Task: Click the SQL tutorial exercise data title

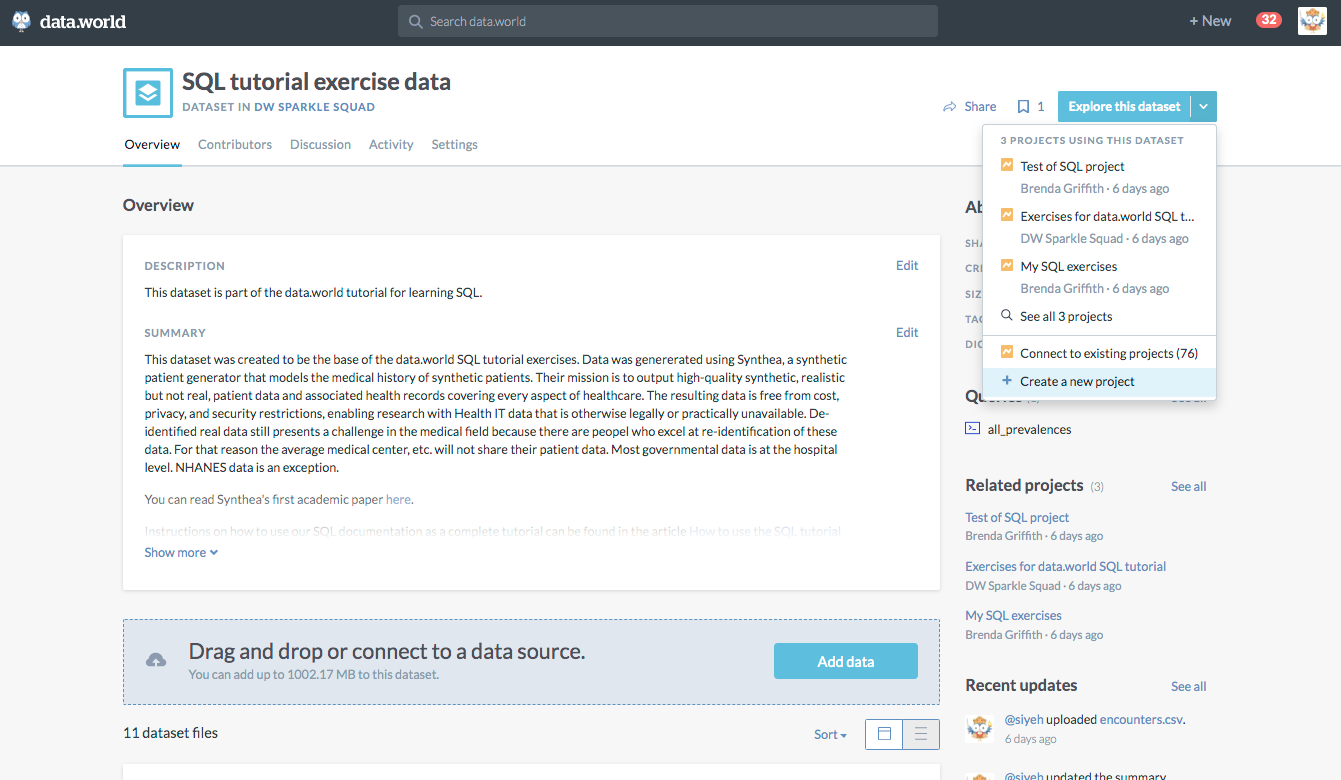Action: (316, 82)
